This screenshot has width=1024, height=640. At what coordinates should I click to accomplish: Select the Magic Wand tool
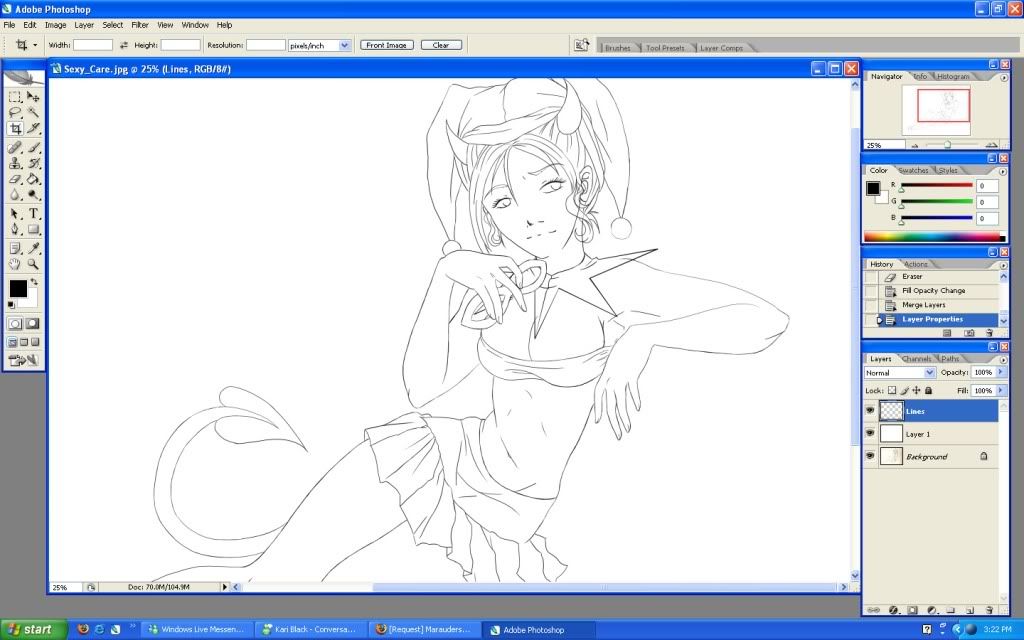(x=33, y=112)
